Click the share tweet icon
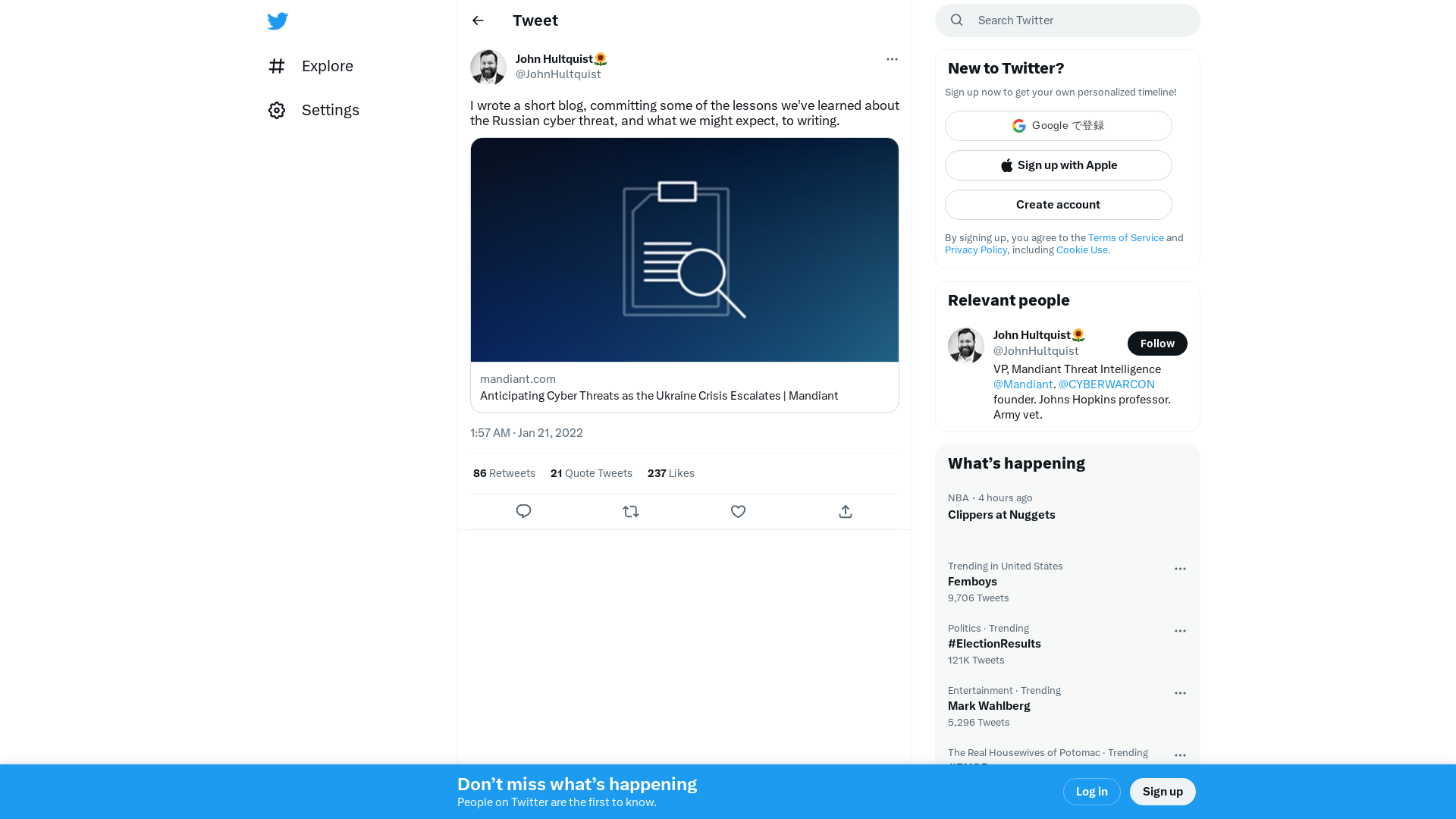Viewport: 1456px width, 819px height. pos(846,511)
